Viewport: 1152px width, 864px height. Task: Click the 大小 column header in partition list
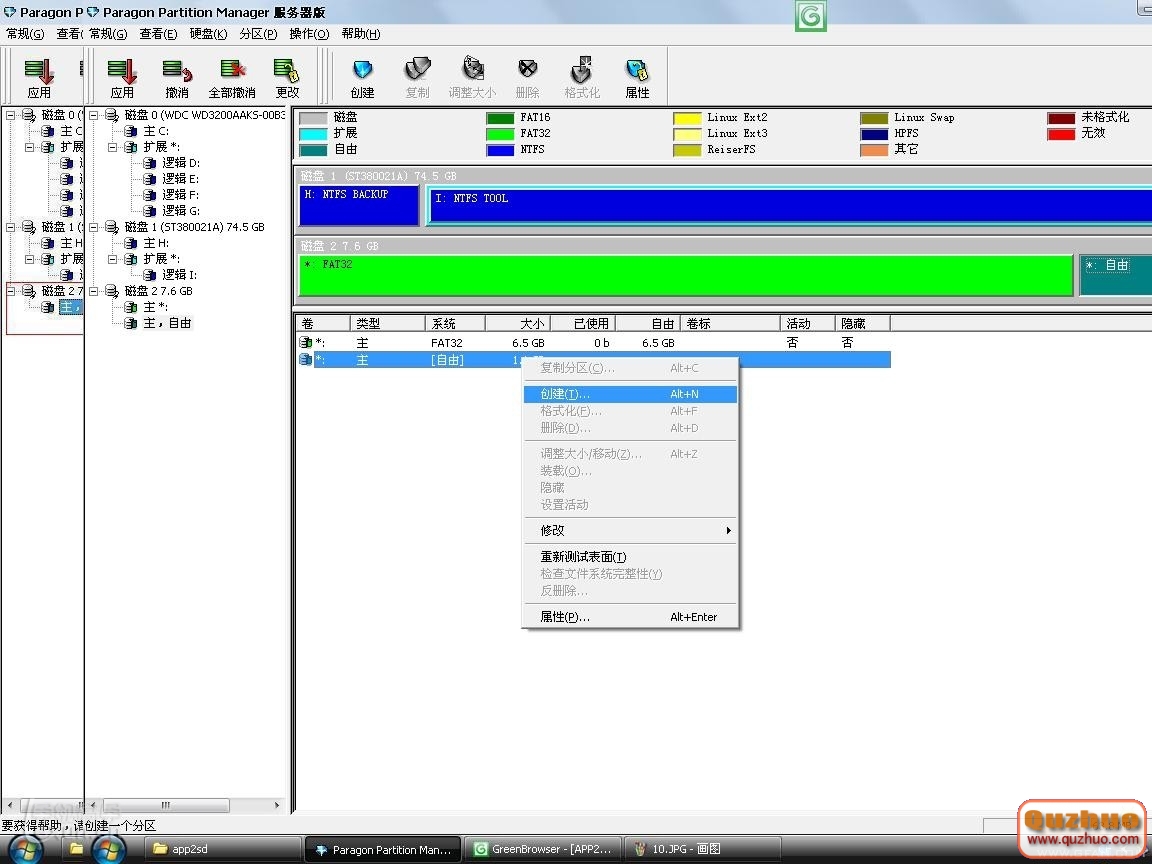tap(517, 324)
